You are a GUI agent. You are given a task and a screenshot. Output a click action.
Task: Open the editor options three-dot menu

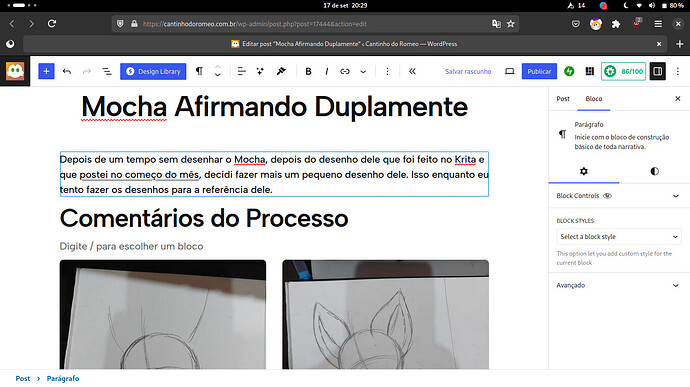click(x=678, y=71)
